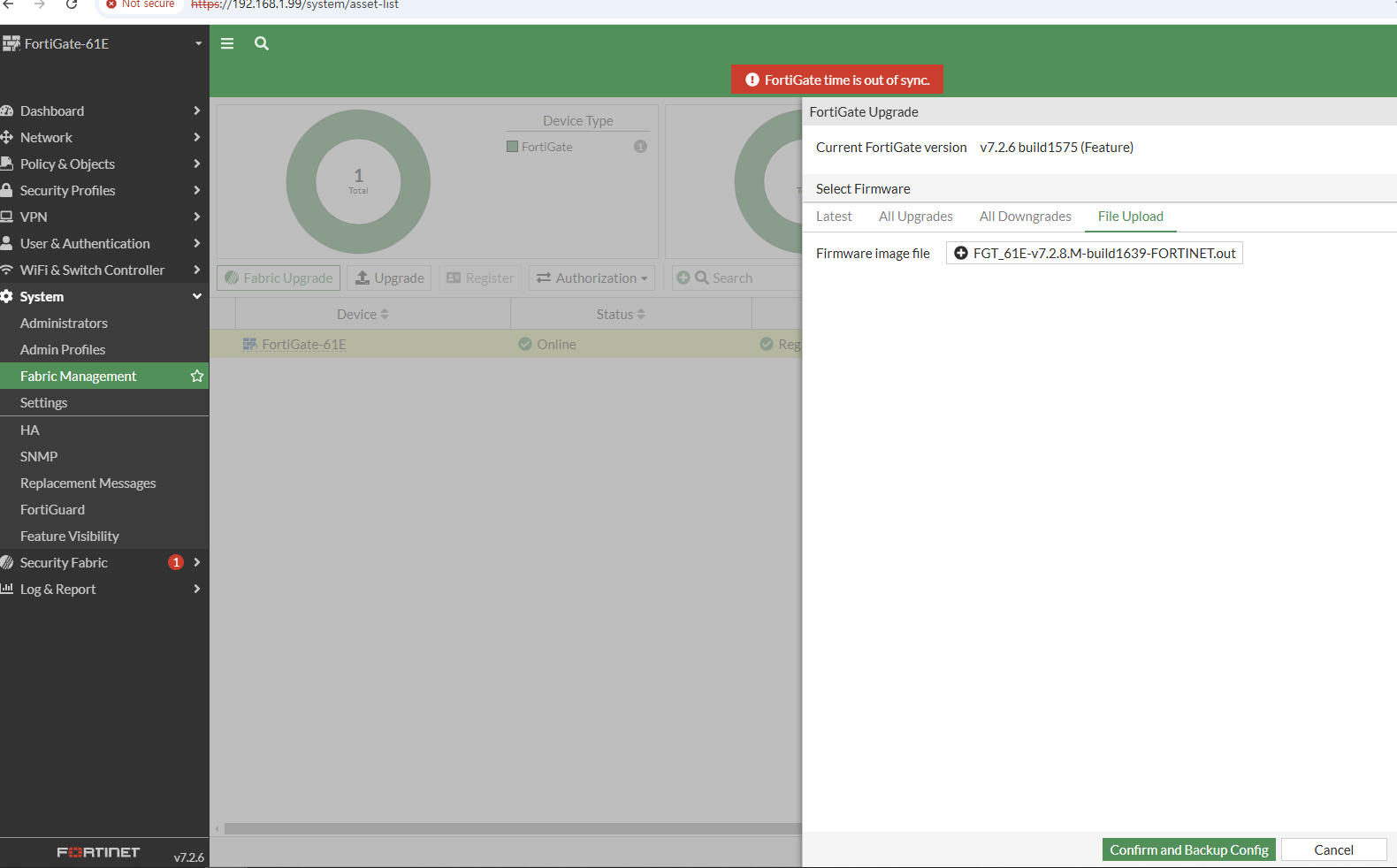
Task: Cancel the FortiGate Upgrade panel
Action: tap(1333, 849)
